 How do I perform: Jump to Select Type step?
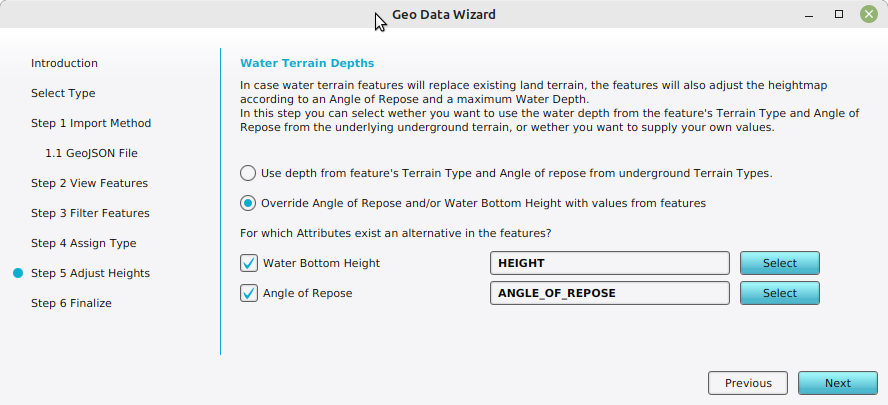[x=63, y=93]
